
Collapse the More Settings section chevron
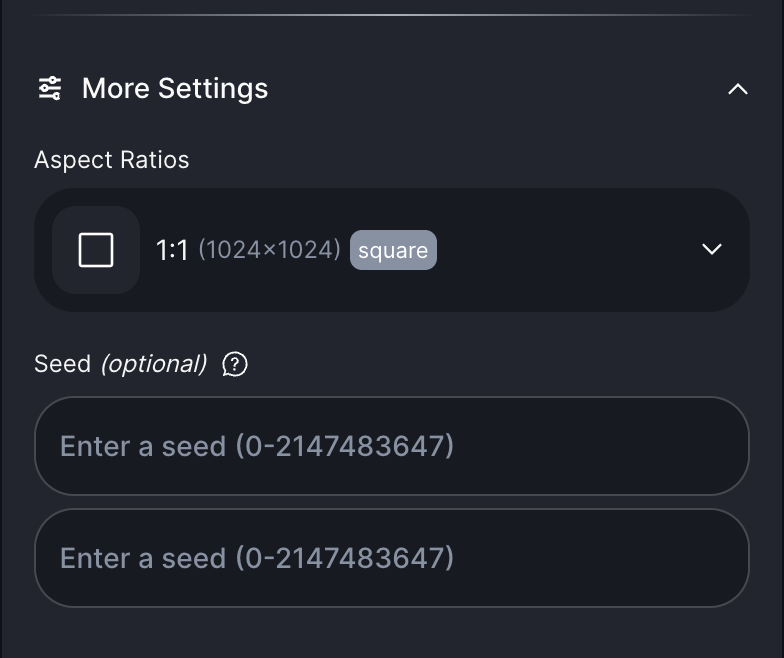738,89
